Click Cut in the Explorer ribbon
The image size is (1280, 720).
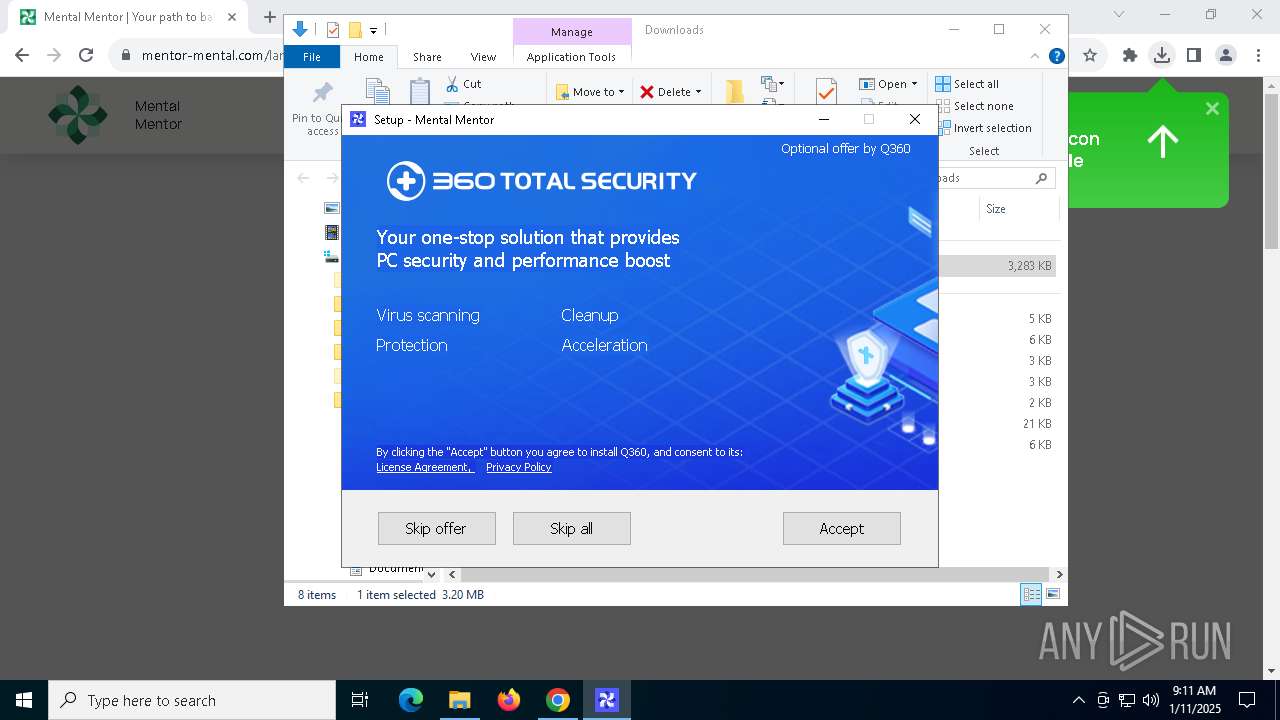(x=463, y=84)
